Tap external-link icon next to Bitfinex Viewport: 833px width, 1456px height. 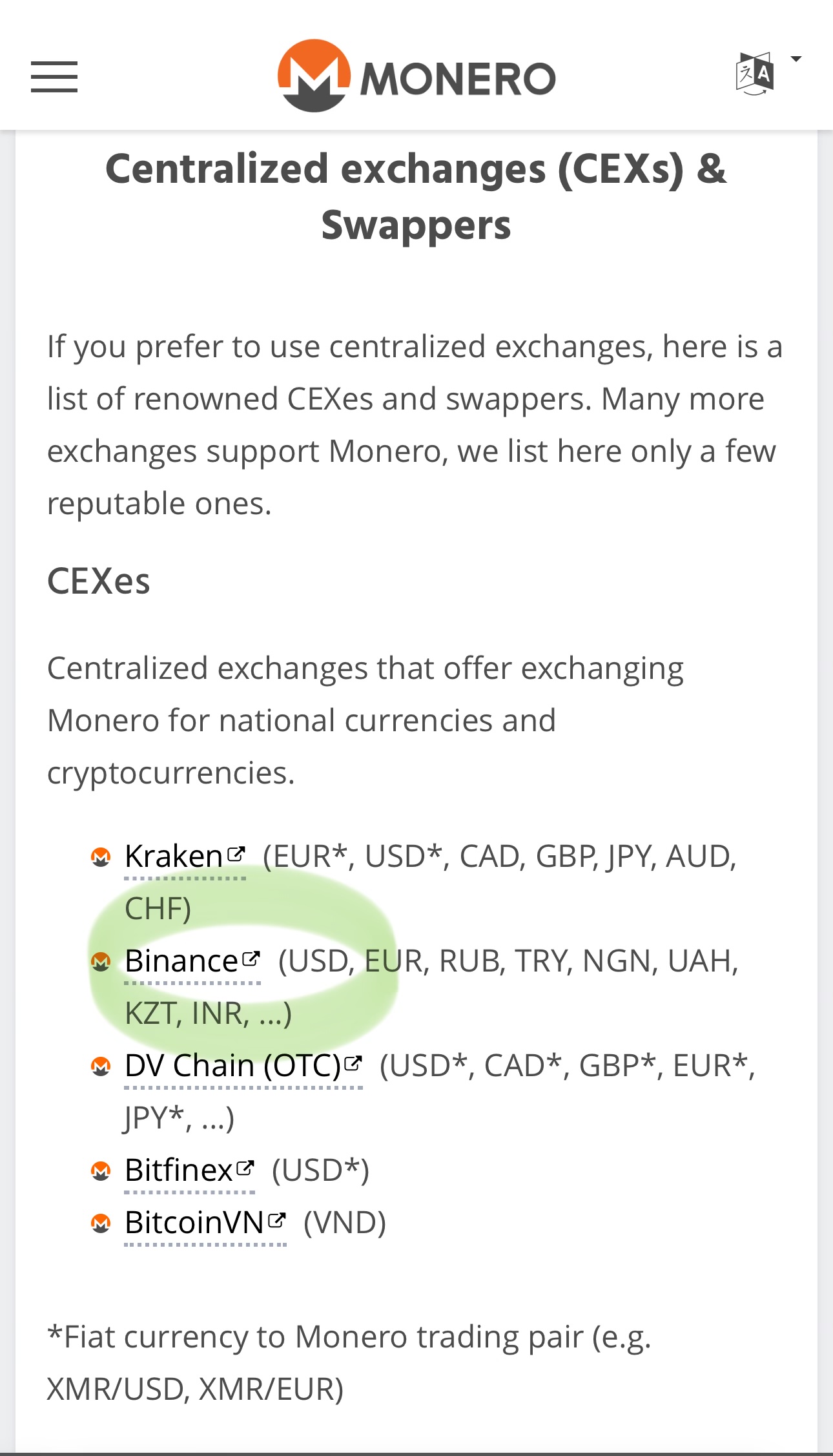click(245, 1168)
